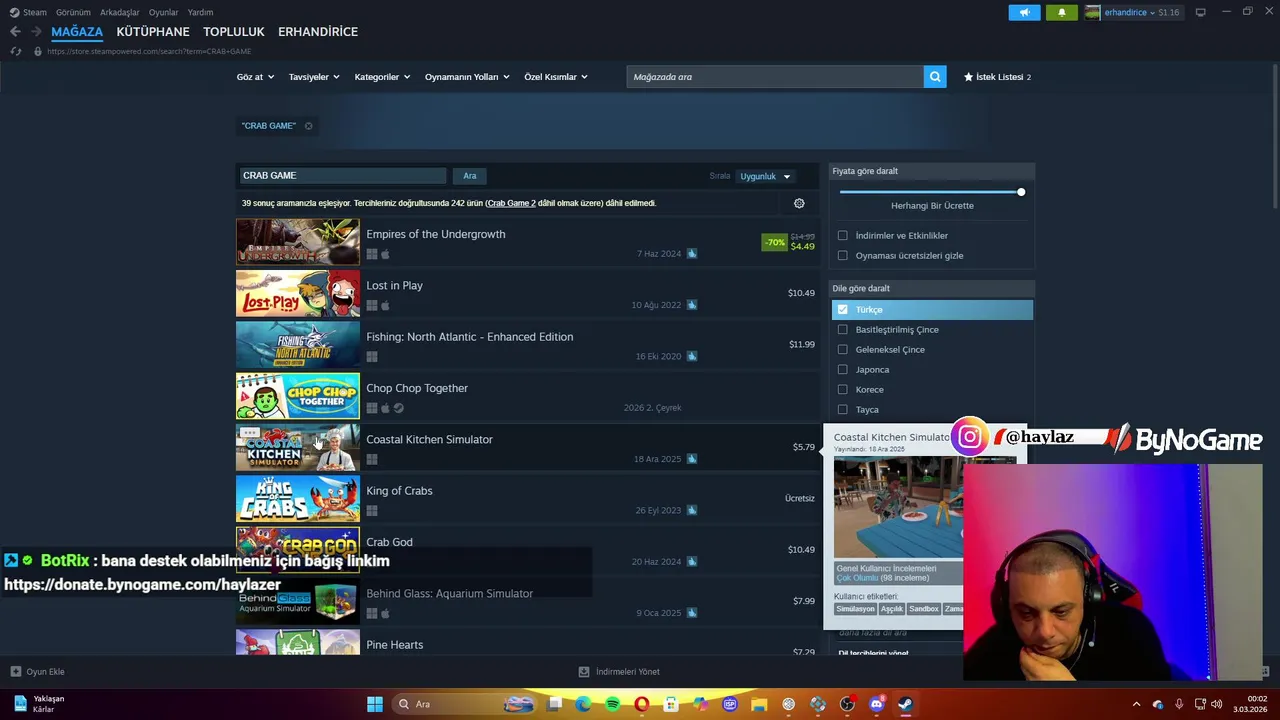The image size is (1280, 720).
Task: Expand the Tavsiyeler dropdown
Action: 314,77
